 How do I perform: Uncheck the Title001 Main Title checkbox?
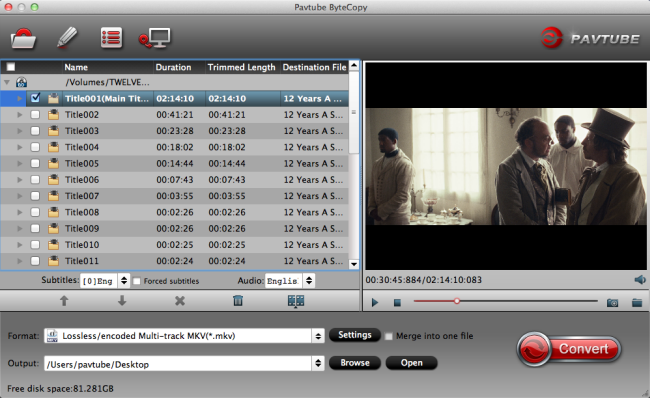[35, 98]
